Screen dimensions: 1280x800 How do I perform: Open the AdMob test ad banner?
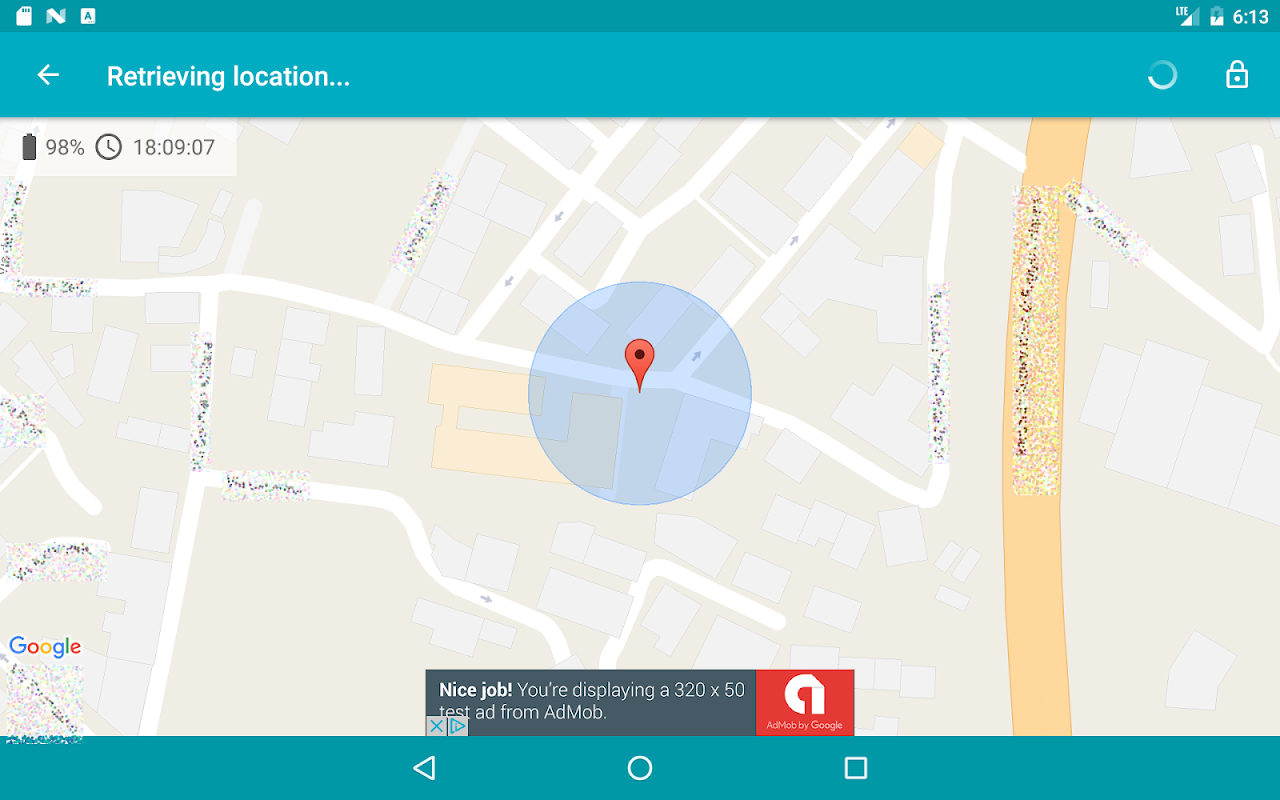[x=640, y=703]
